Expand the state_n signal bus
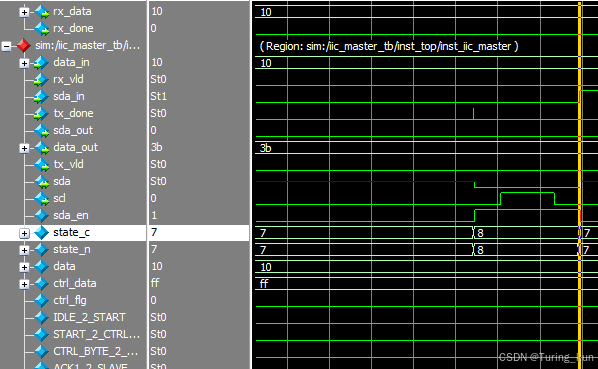Screen dimensions: 598x369 pos(24,250)
